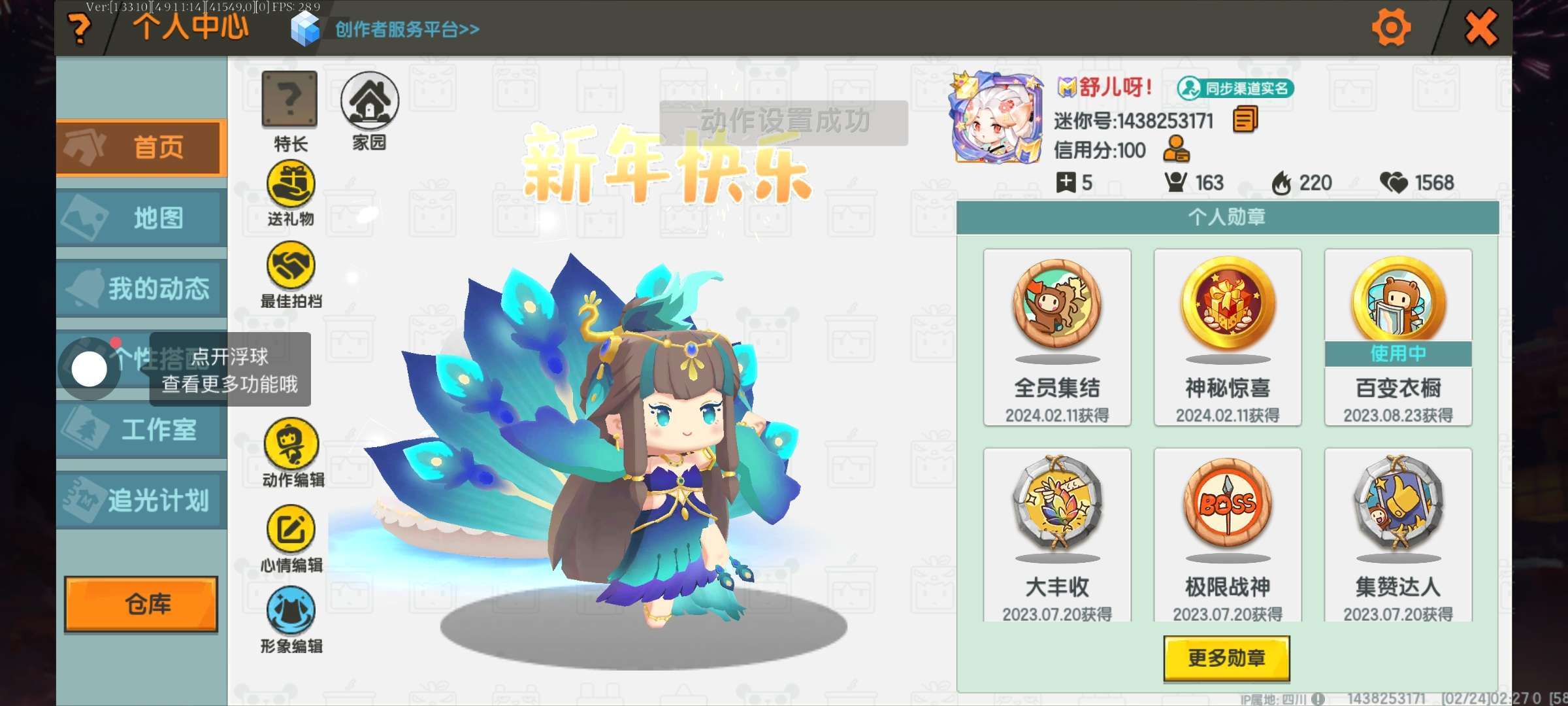Open the 形象编辑 appearance editor icon
This screenshot has height=706, width=1568.
(x=291, y=611)
